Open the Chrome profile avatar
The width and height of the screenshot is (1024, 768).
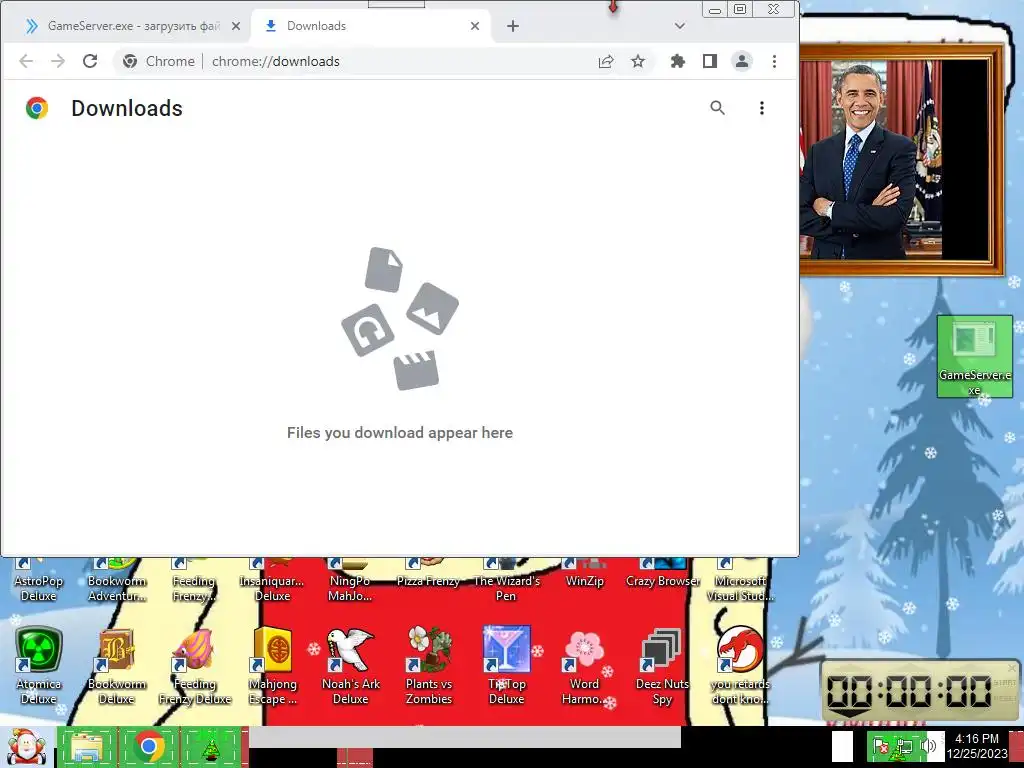click(742, 61)
